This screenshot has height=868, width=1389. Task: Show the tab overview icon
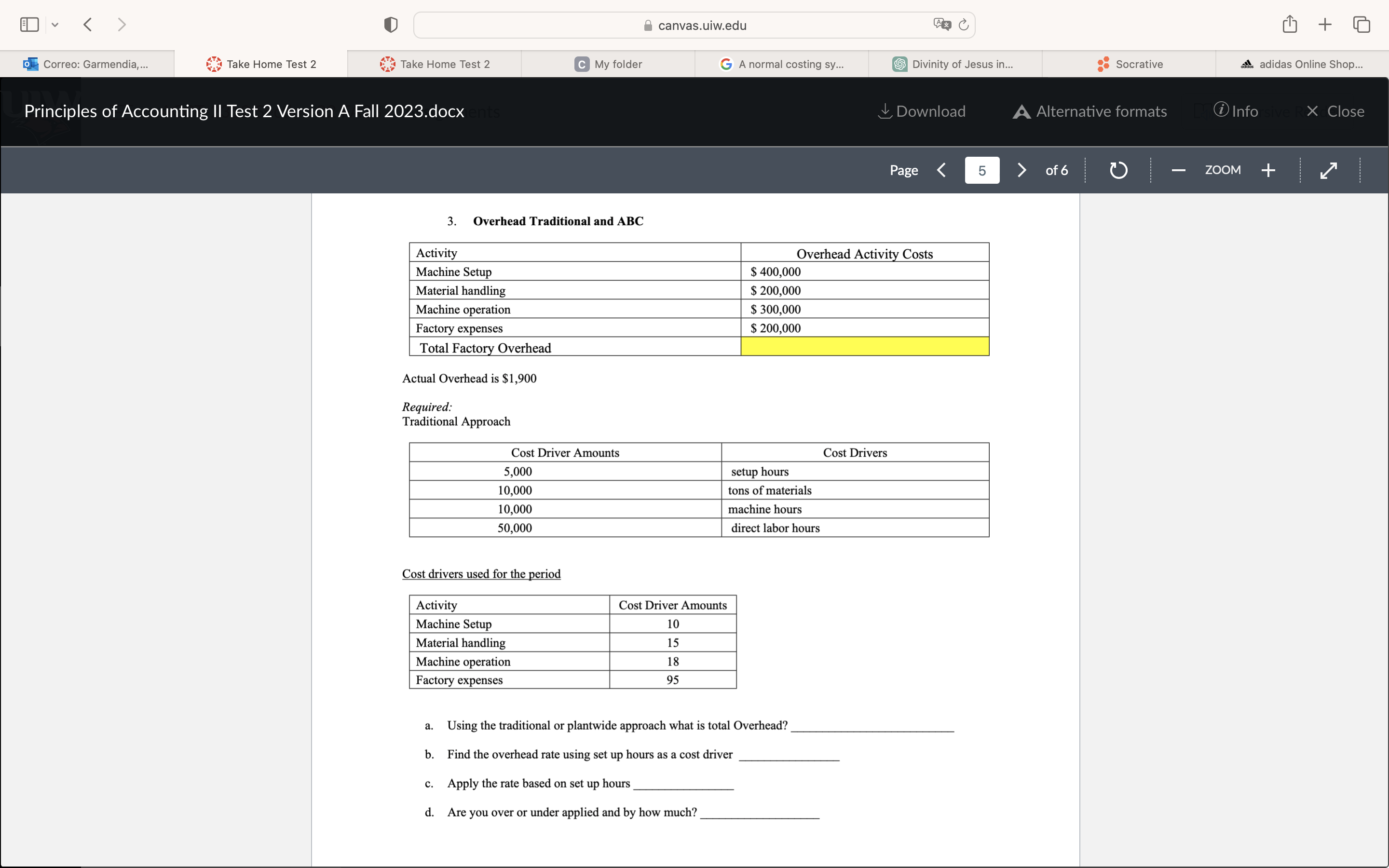click(1362, 24)
